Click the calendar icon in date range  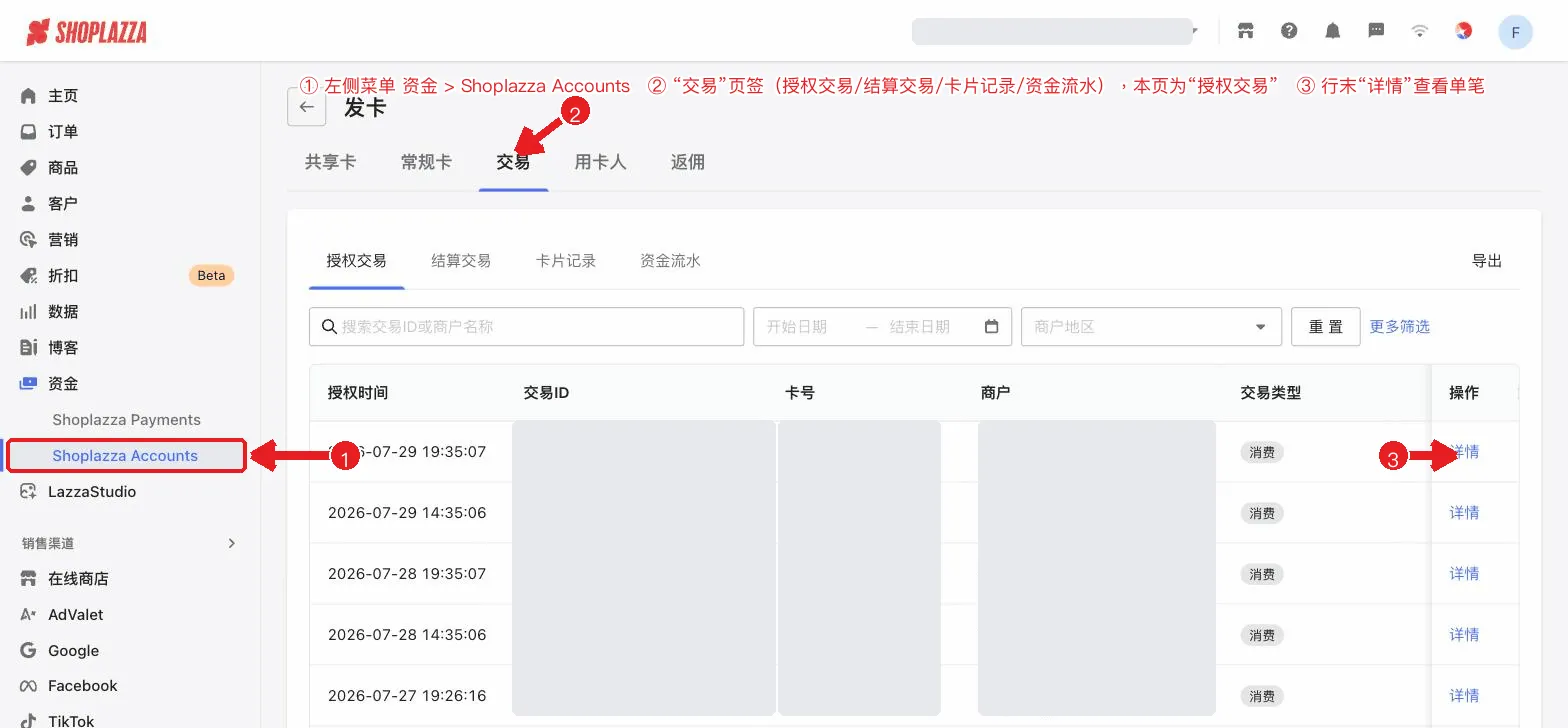pyautogui.click(x=992, y=327)
